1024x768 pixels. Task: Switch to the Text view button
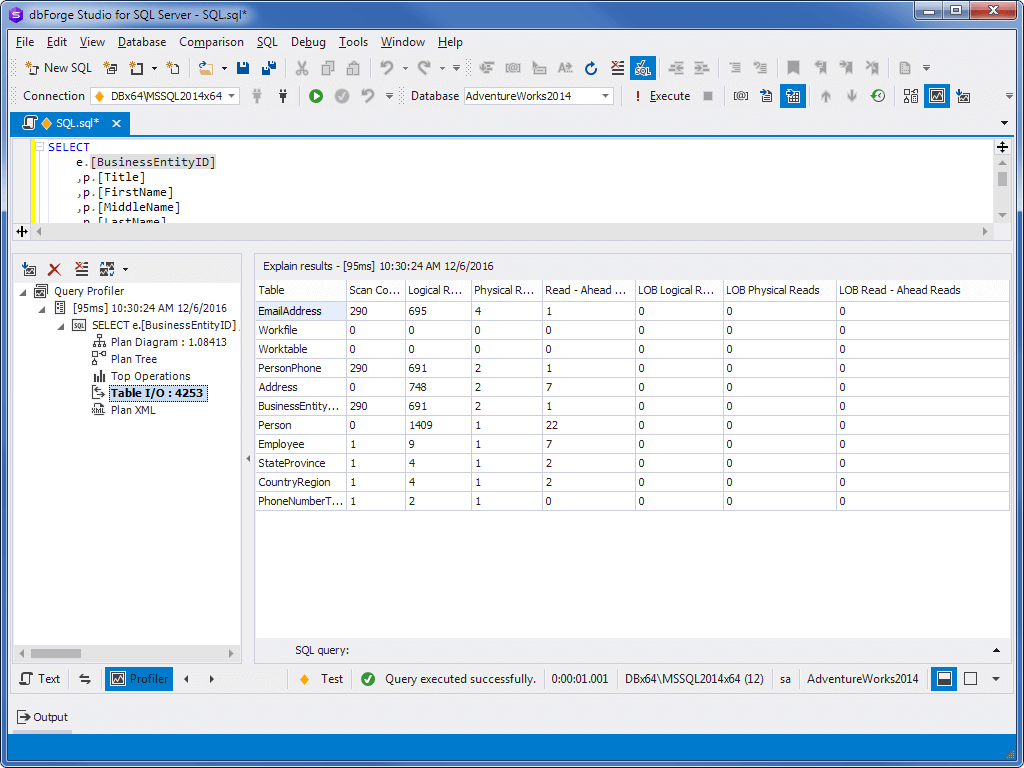tap(40, 679)
